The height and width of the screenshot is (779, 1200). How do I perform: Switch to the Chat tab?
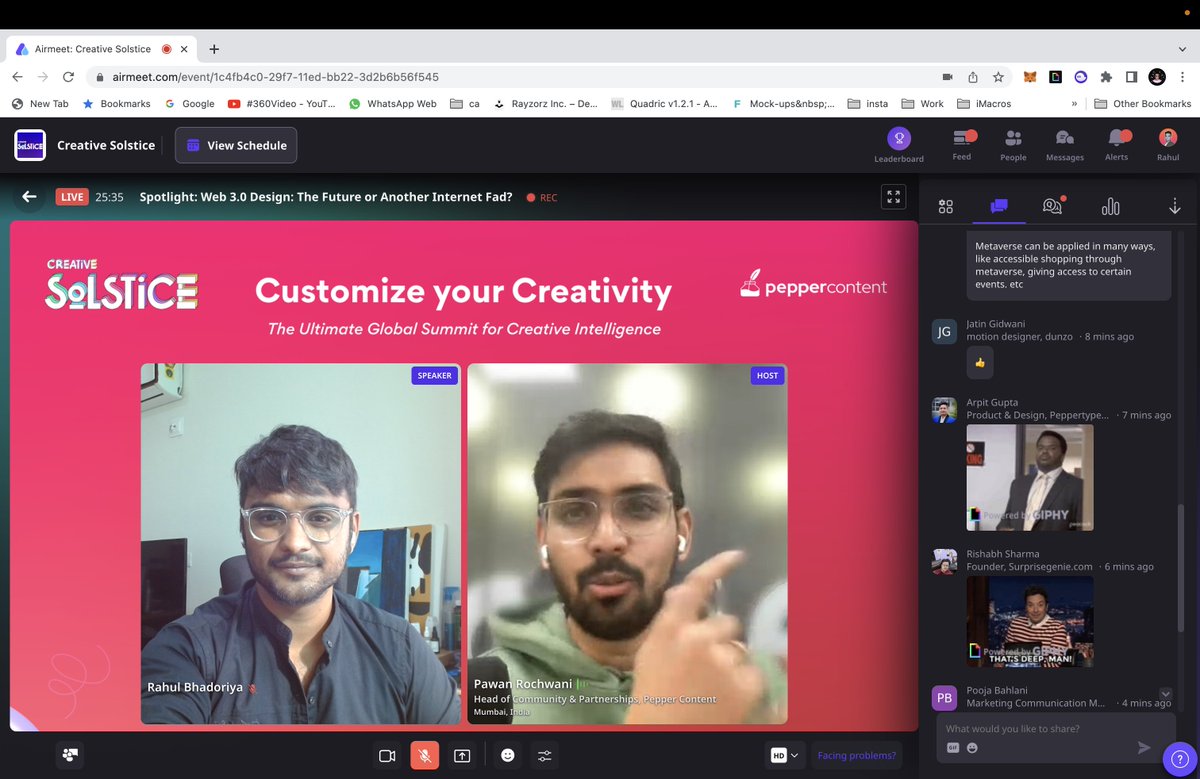[x=1000, y=206]
